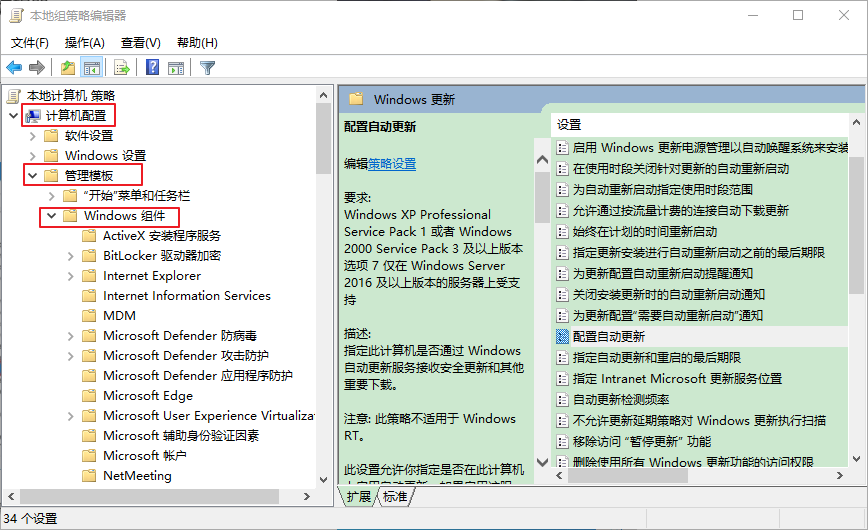Select 为更新配置自动重新启动提醒通知 policy
The width and height of the screenshot is (868, 530).
(x=663, y=274)
